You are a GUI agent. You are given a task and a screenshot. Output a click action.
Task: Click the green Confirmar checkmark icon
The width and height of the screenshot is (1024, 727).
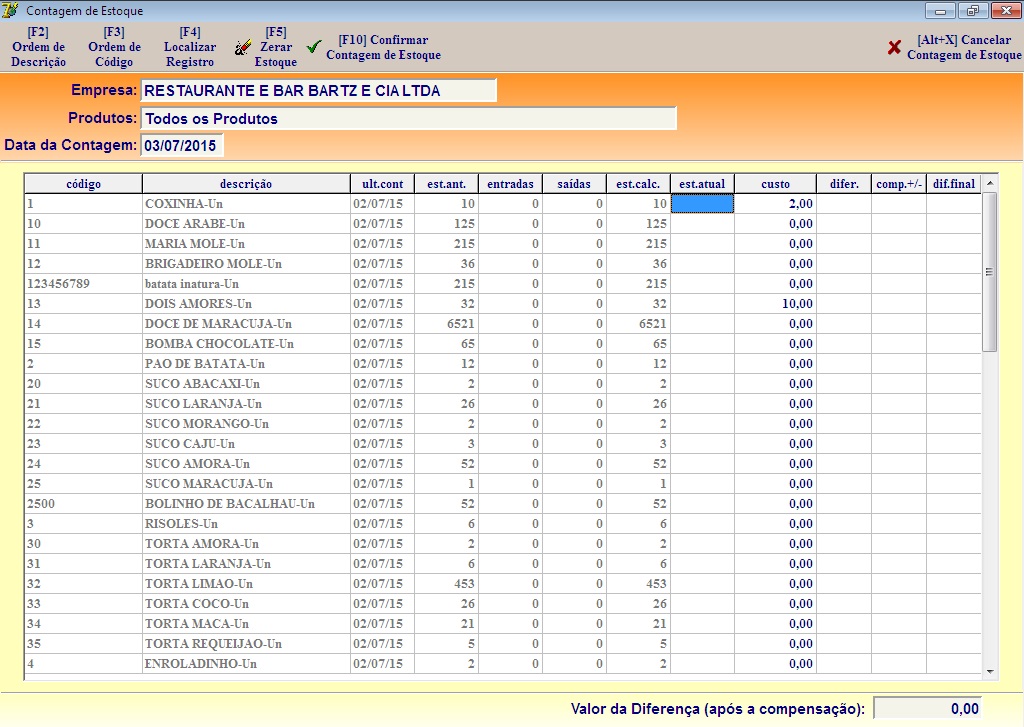[314, 48]
